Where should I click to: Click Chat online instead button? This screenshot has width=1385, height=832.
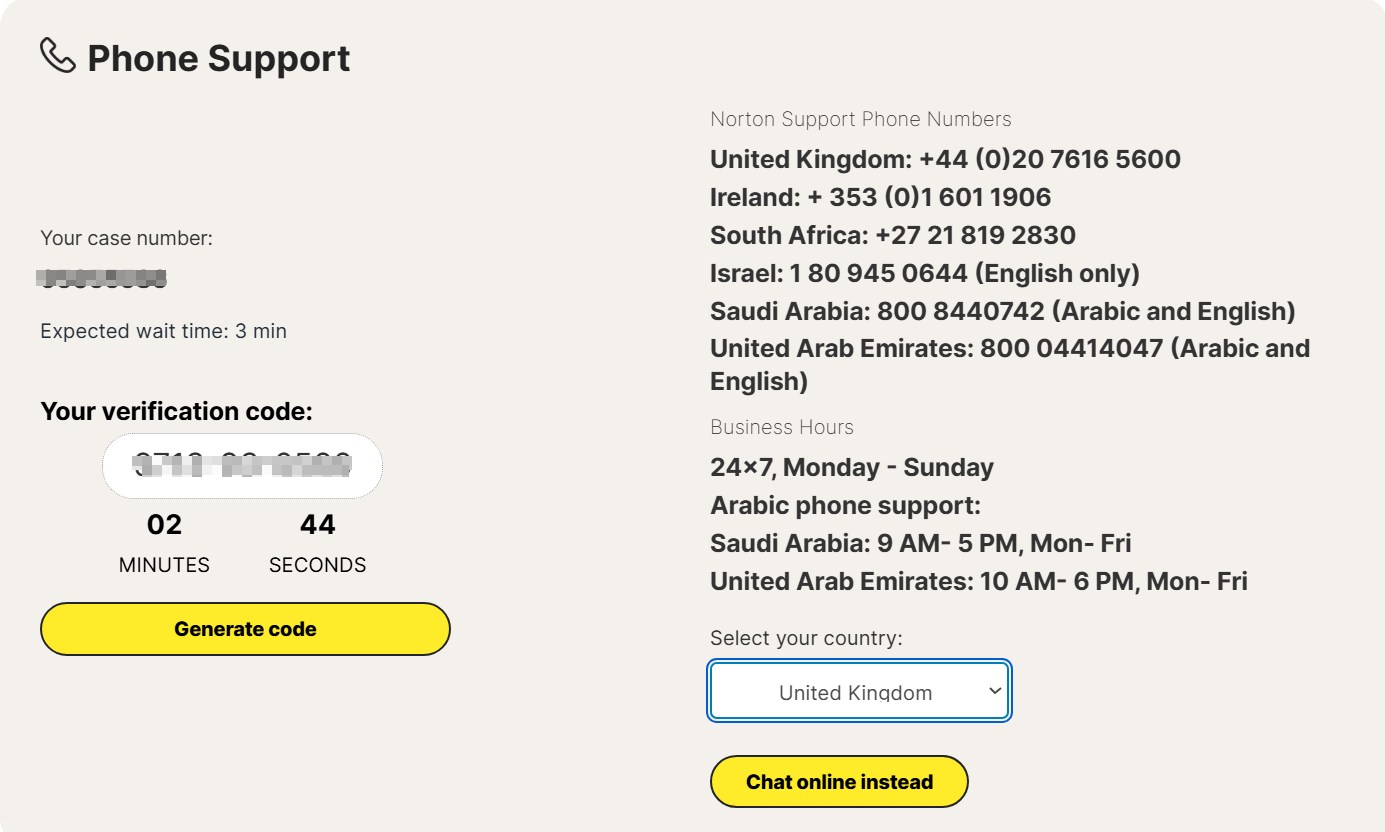(x=839, y=782)
